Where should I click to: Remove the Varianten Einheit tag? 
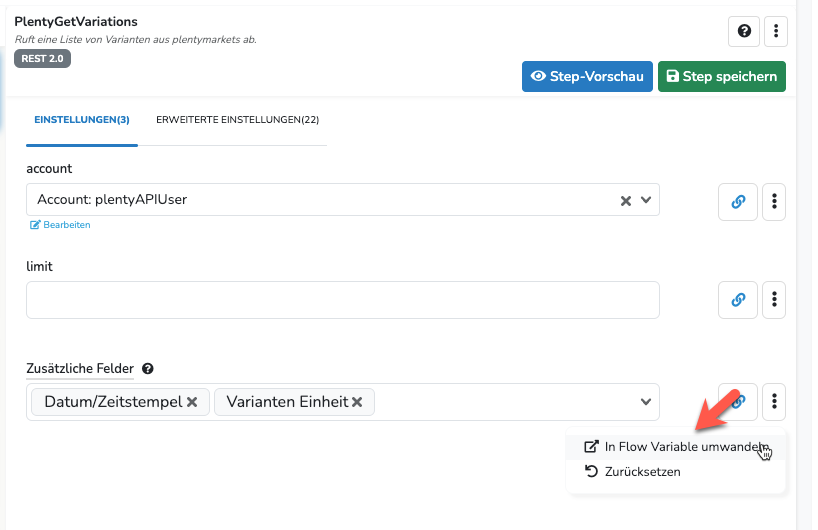click(x=357, y=402)
